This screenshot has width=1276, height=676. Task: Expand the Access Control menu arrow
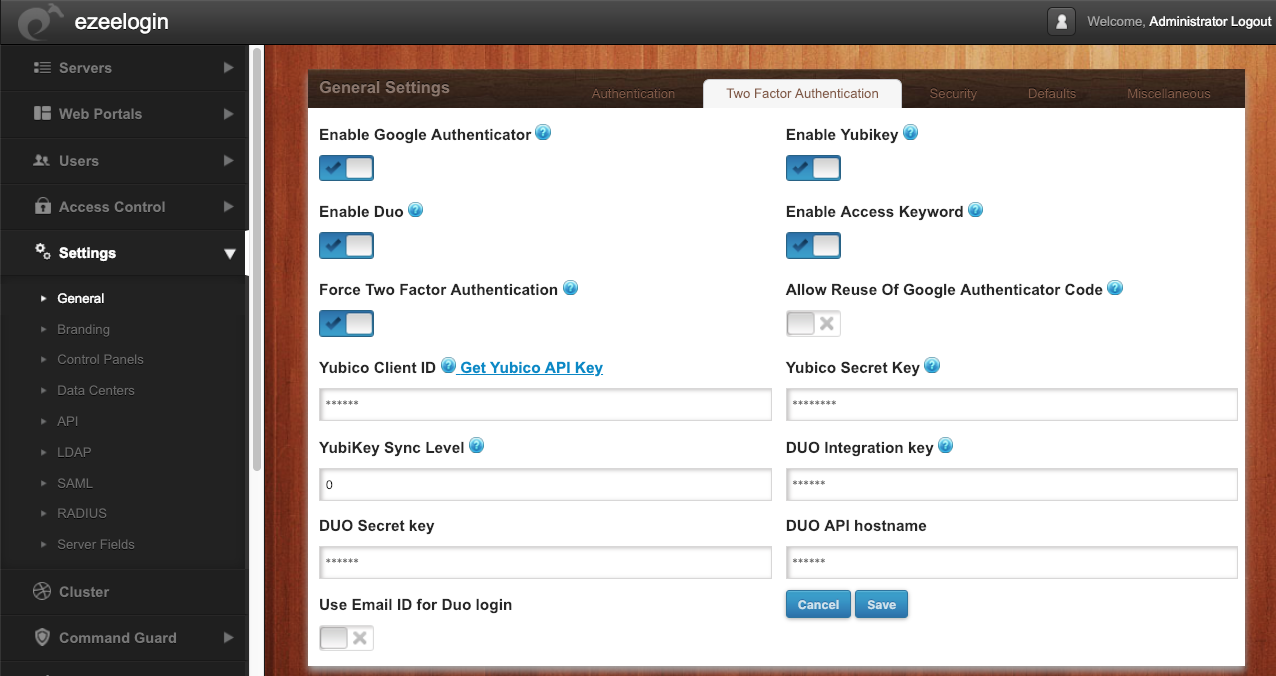[229, 206]
